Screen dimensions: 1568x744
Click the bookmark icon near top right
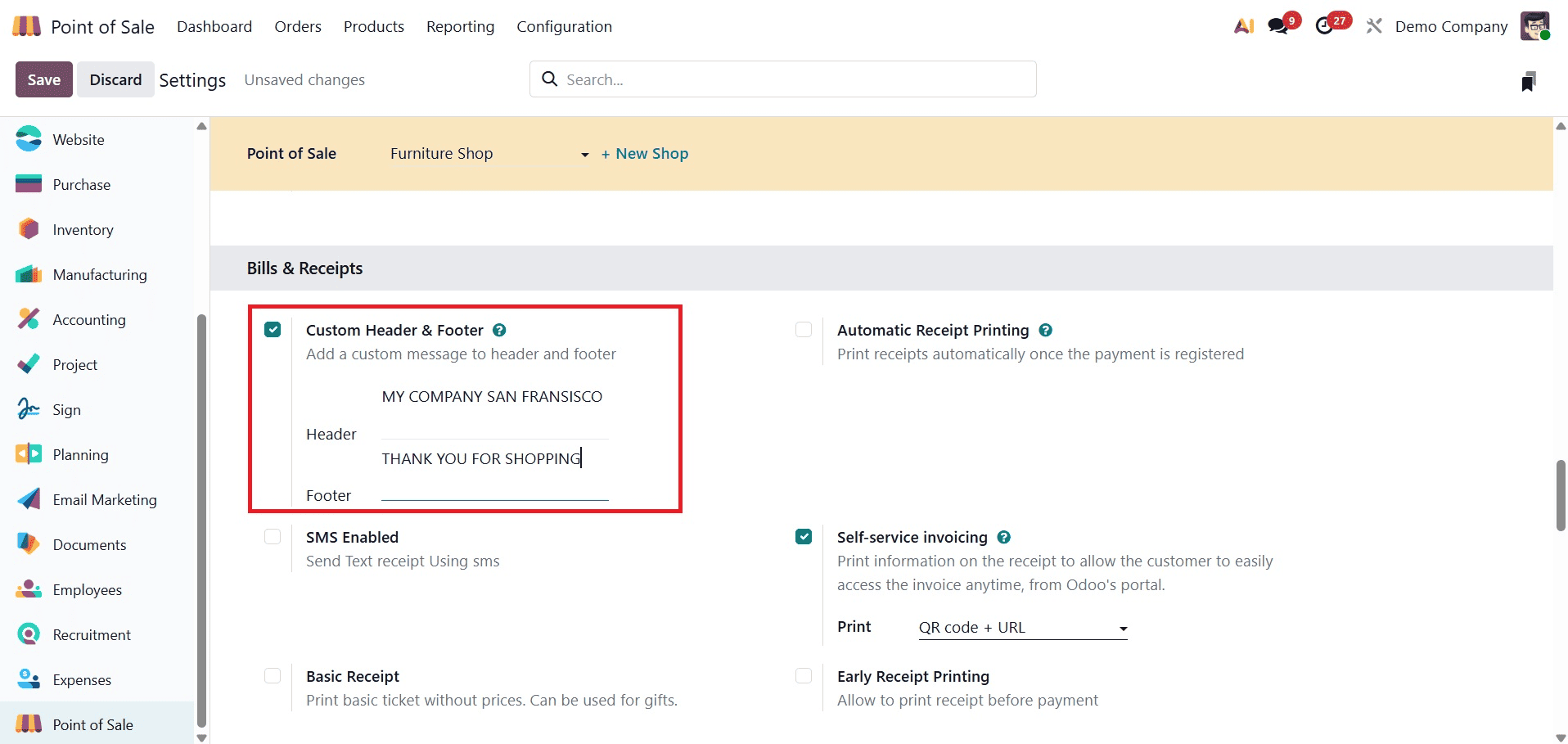pos(1528,79)
